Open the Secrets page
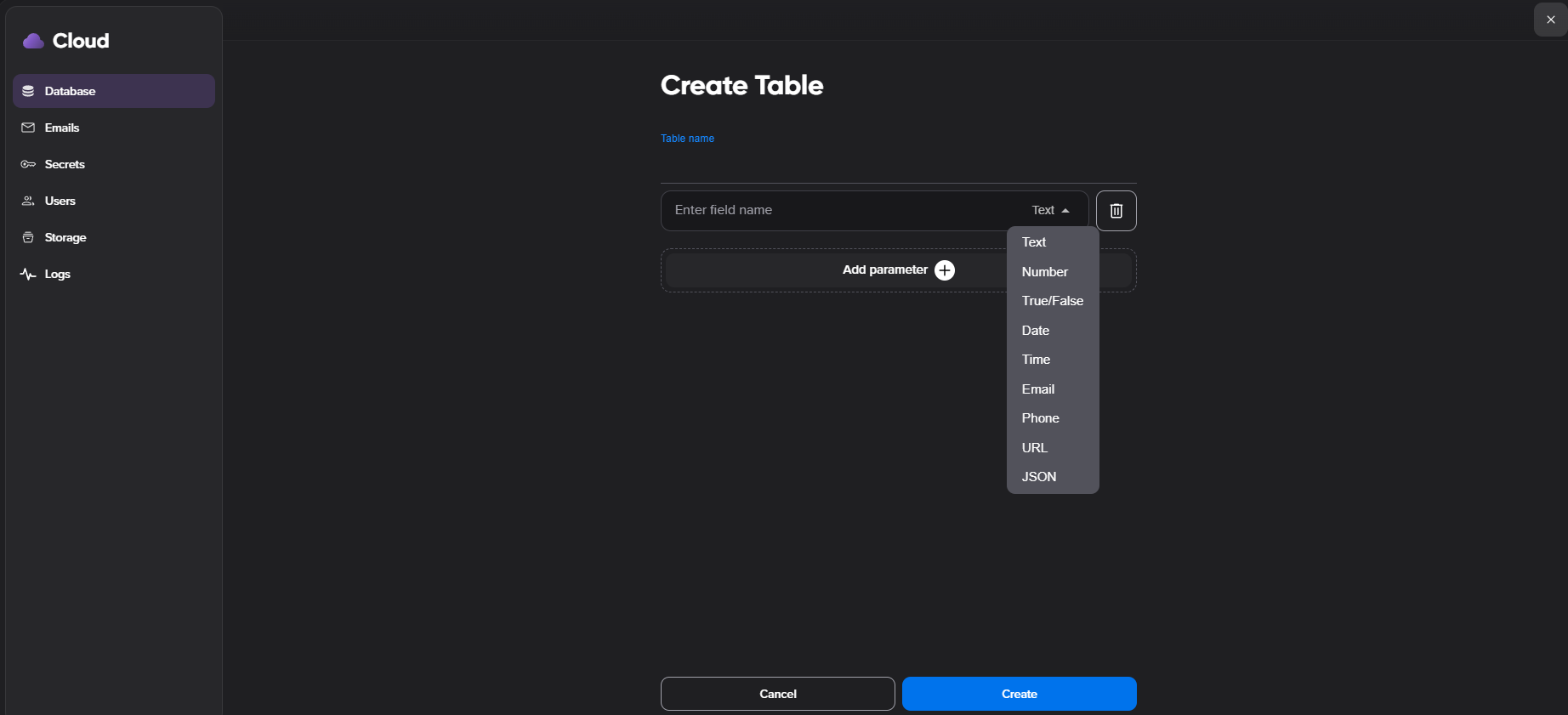The image size is (1568, 715). point(114,164)
